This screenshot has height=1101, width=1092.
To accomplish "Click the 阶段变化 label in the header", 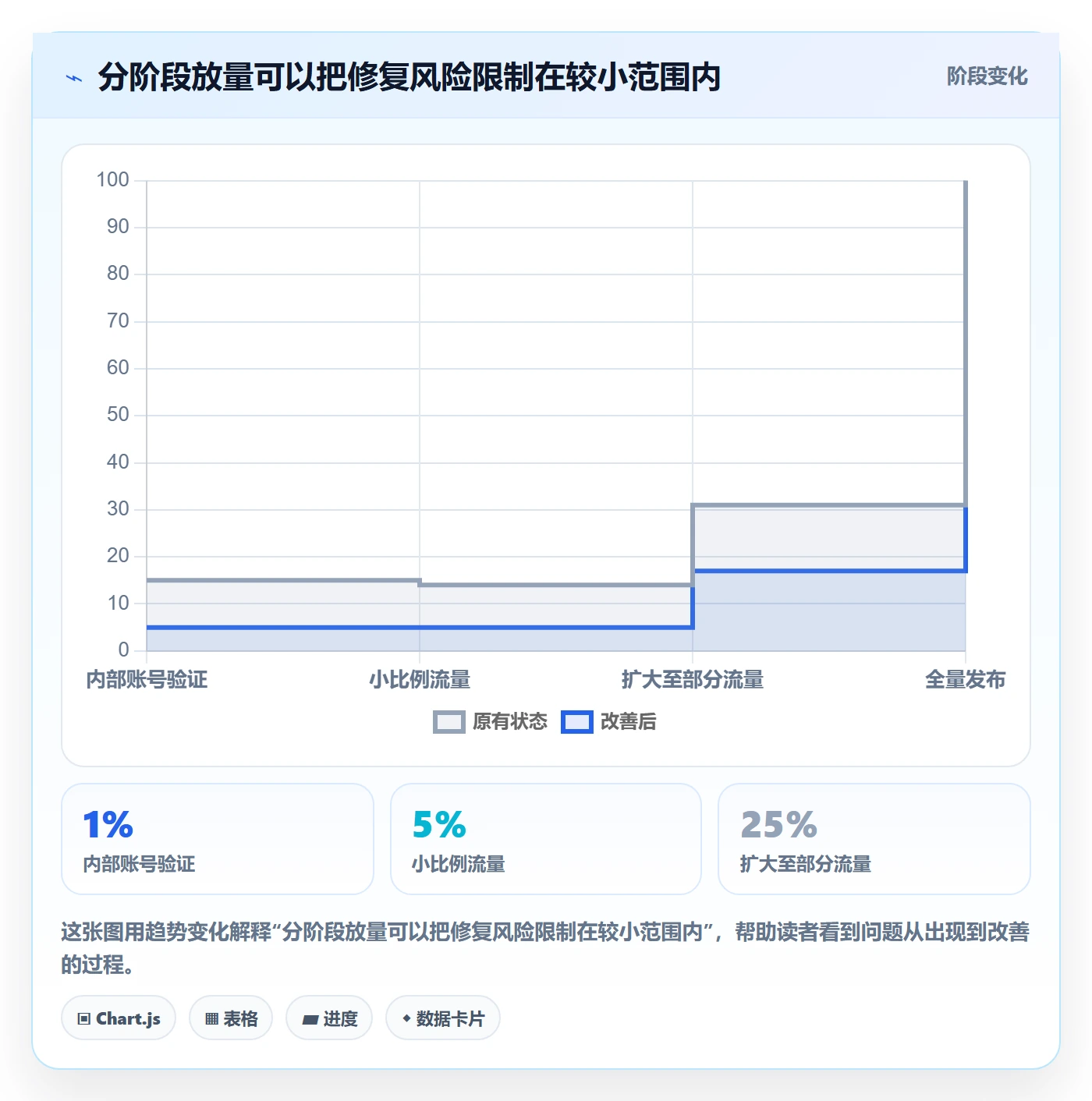I will click(x=987, y=76).
